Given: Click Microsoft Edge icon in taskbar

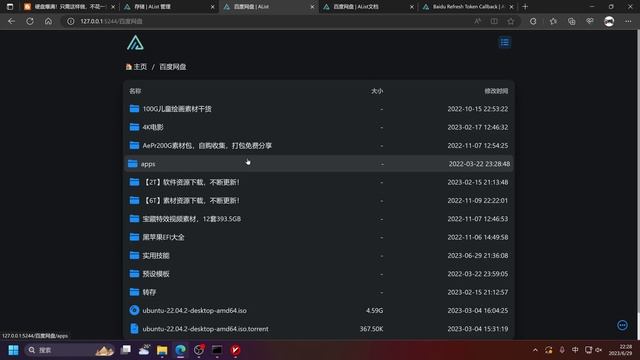Looking at the screenshot, I should point(180,350).
